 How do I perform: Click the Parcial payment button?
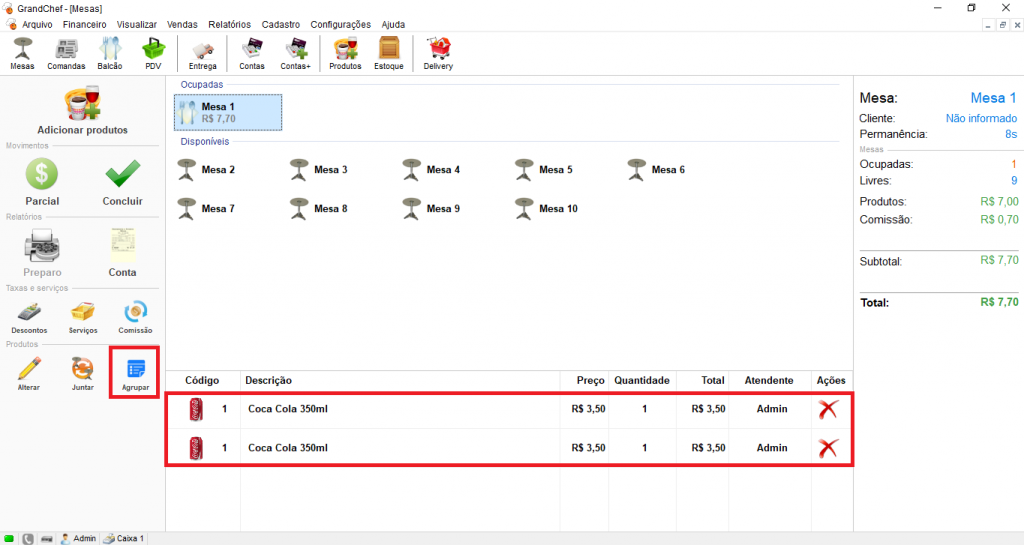point(42,182)
